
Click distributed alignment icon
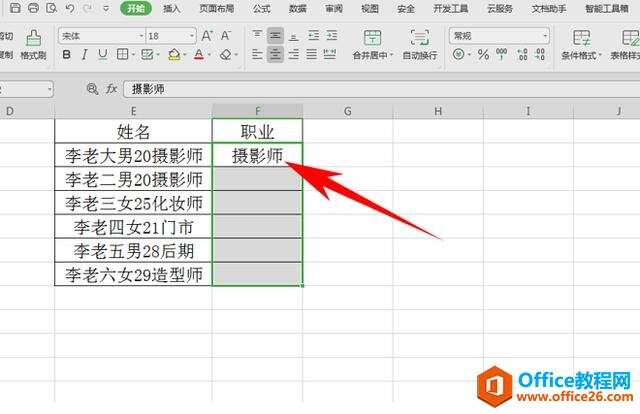[329, 54]
